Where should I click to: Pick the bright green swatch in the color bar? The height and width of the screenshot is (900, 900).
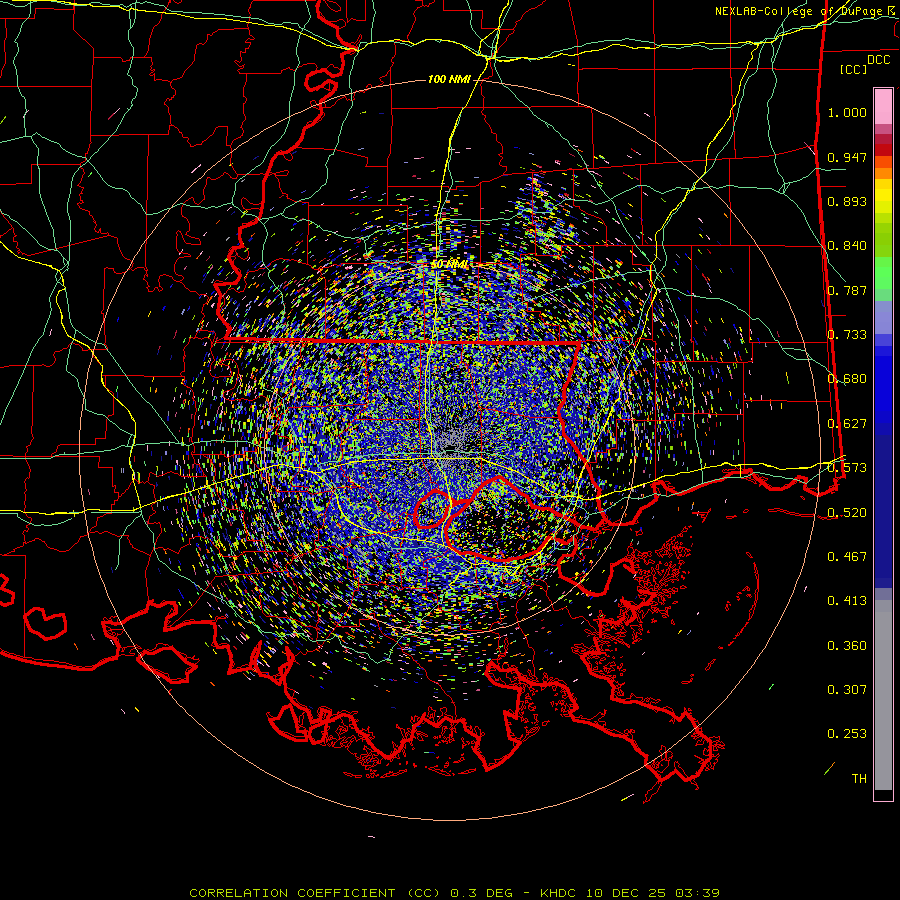[x=883, y=274]
